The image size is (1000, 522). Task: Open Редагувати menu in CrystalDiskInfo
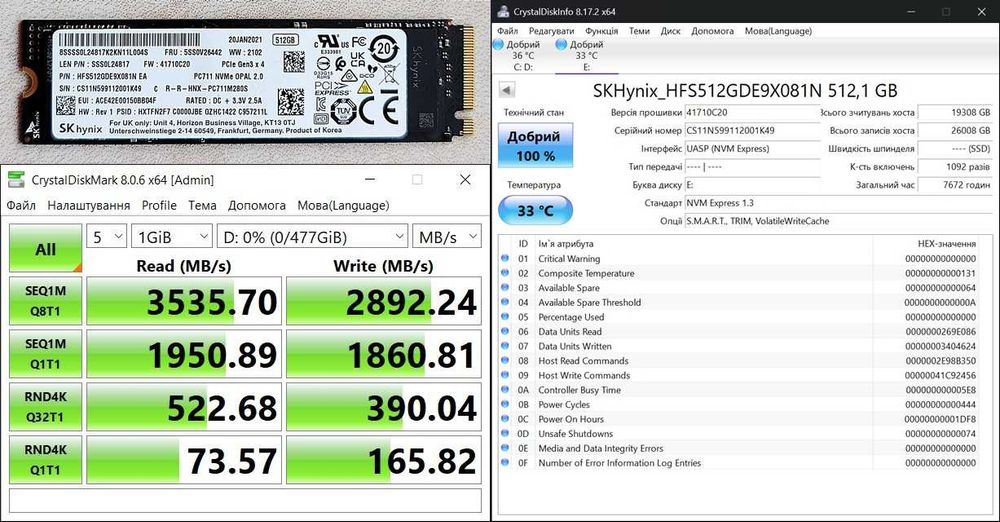click(551, 31)
